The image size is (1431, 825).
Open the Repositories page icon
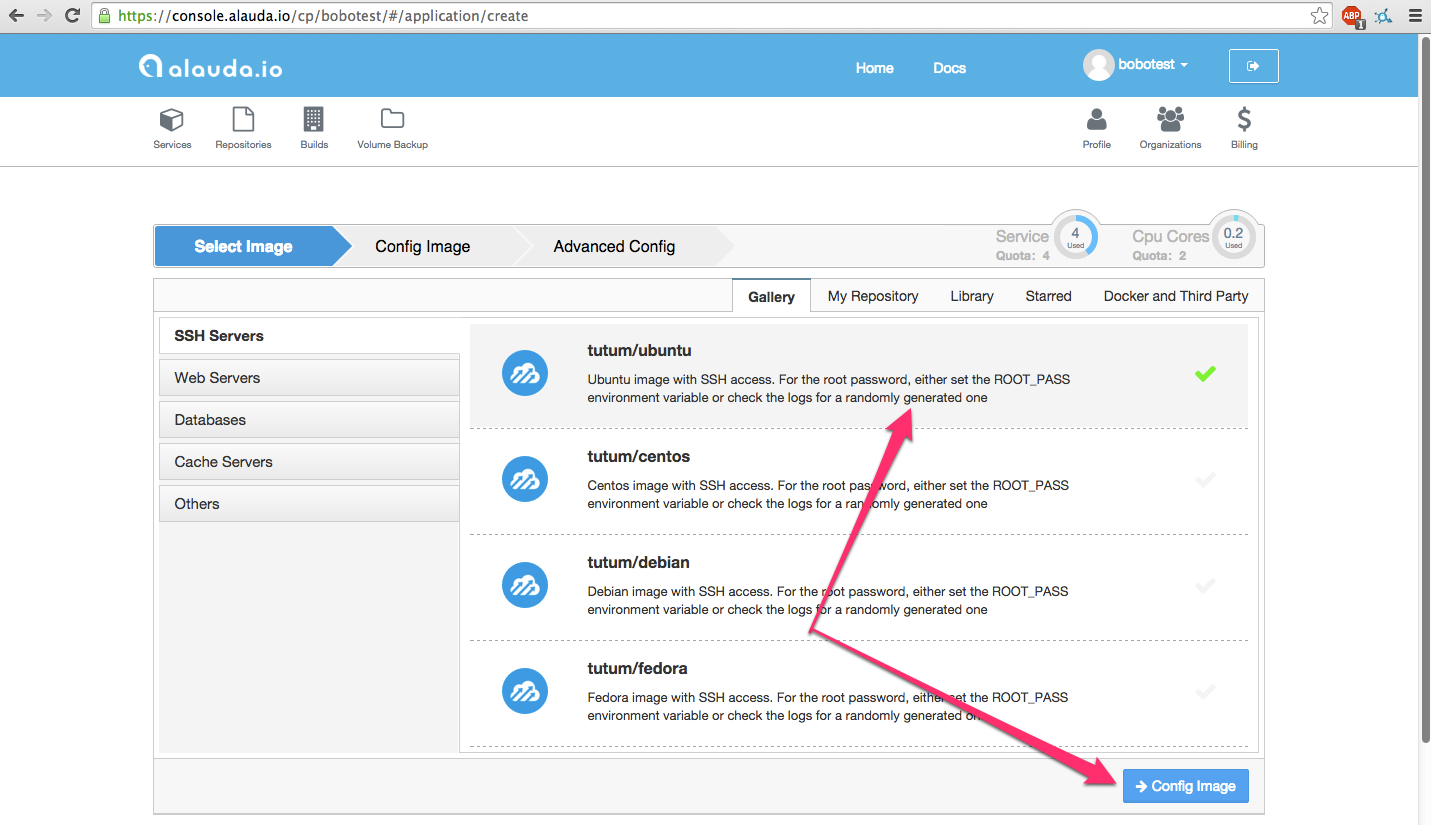pos(243,120)
